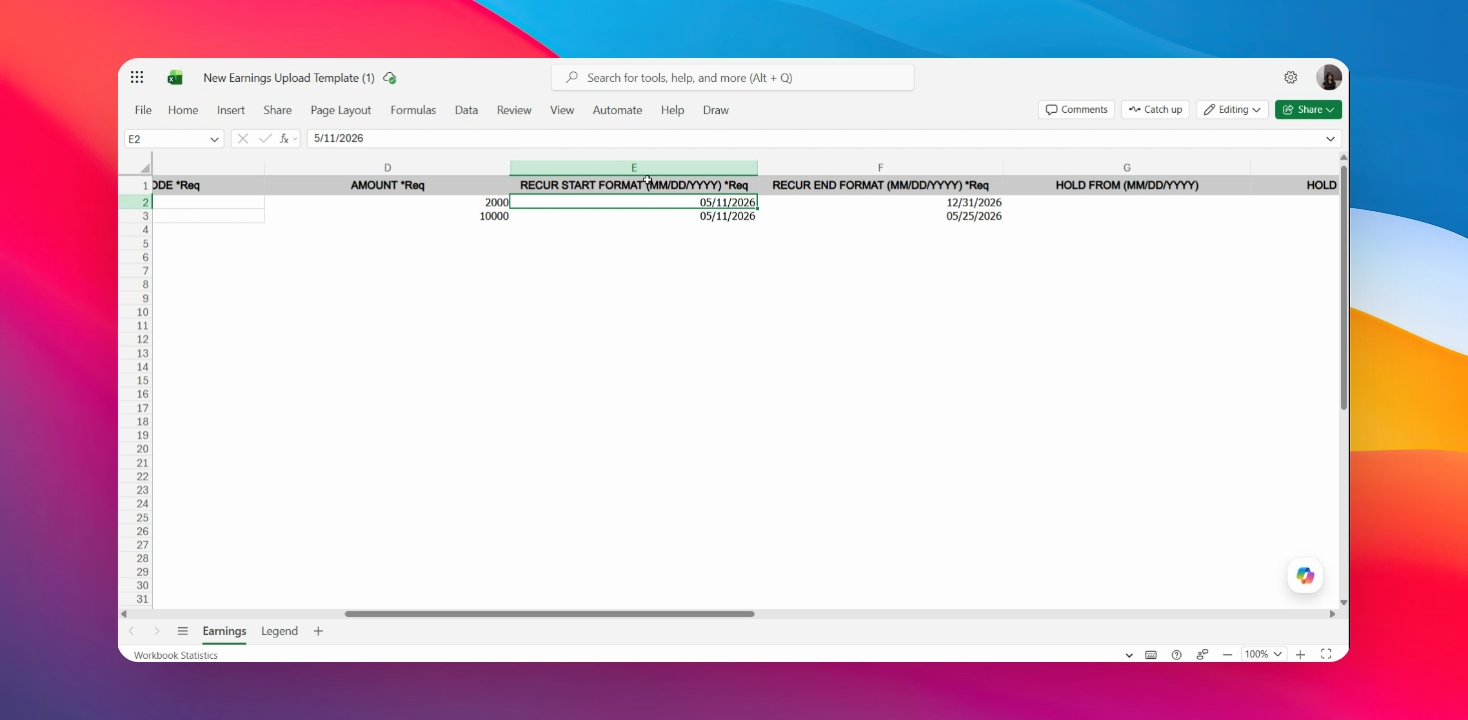
Task: Expand the Name Box dropdown
Action: point(214,139)
